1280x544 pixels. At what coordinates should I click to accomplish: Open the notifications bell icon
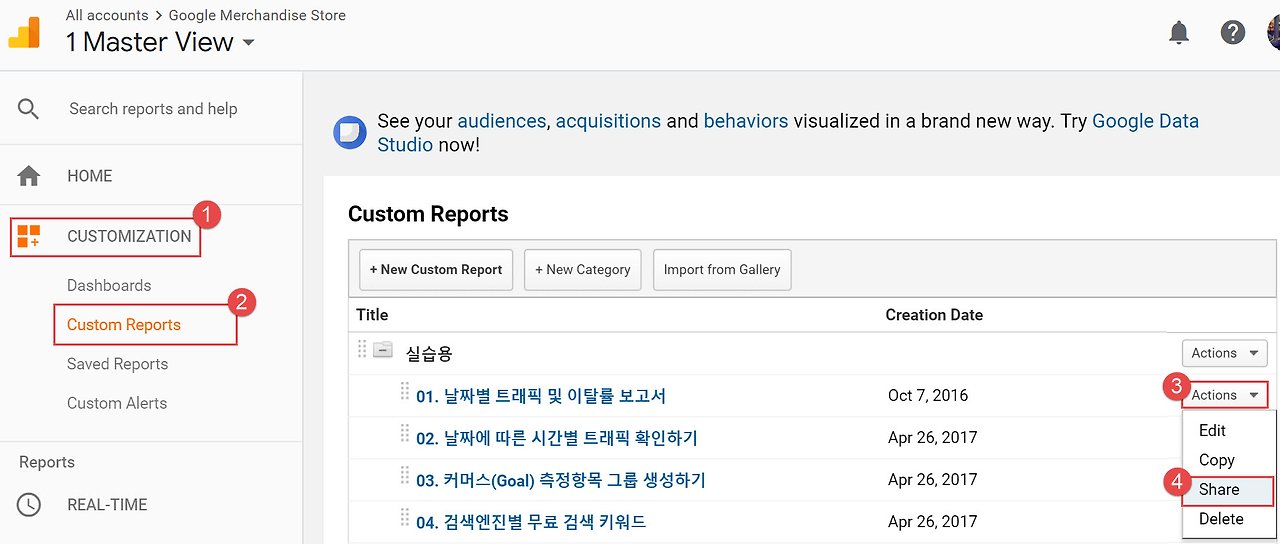(x=1179, y=33)
